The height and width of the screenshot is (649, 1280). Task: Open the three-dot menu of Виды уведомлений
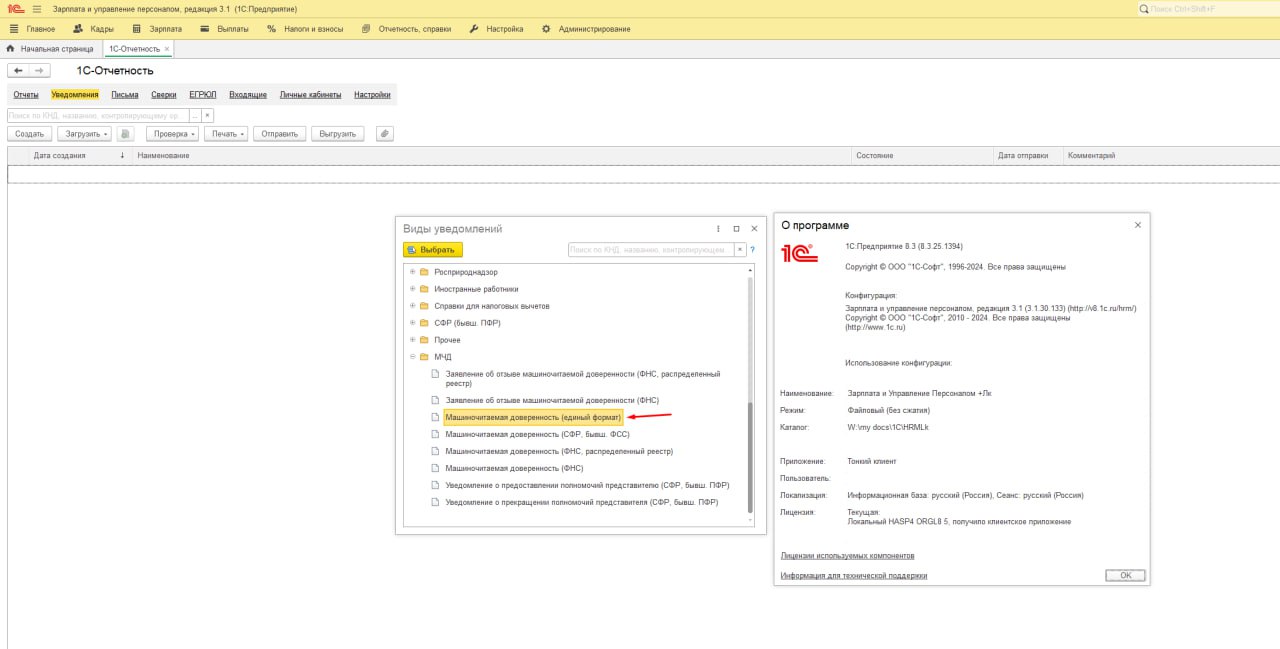point(718,229)
